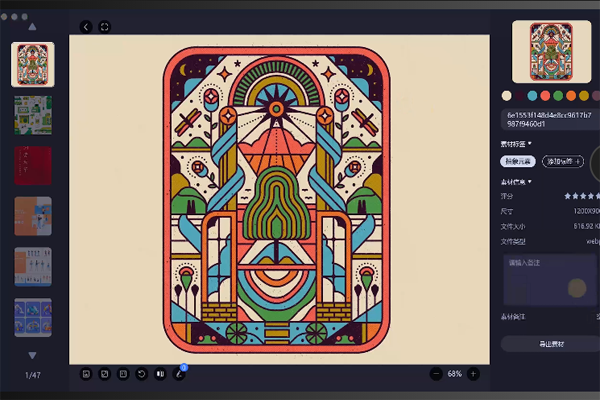Click the split compare icon in bottom toolbar
Image resolution: width=600 pixels, height=400 pixels.
[x=160, y=374]
